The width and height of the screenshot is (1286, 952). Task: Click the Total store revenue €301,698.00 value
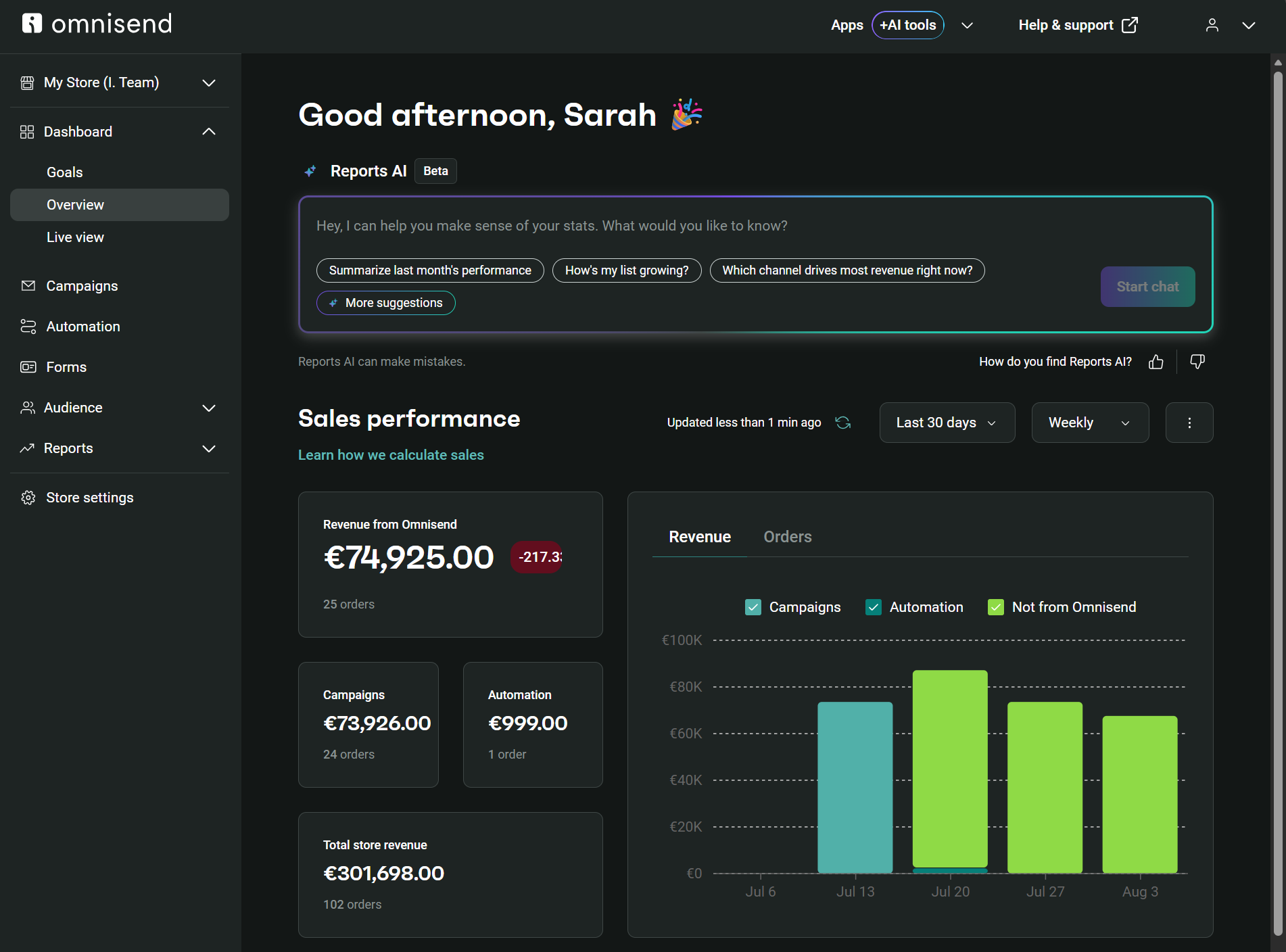pyautogui.click(x=384, y=874)
